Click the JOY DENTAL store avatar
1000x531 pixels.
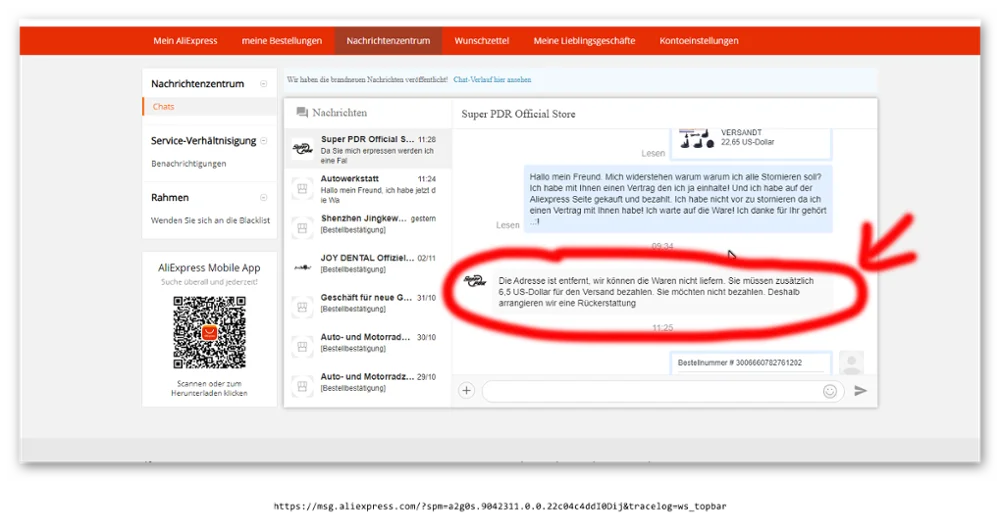[x=302, y=268]
